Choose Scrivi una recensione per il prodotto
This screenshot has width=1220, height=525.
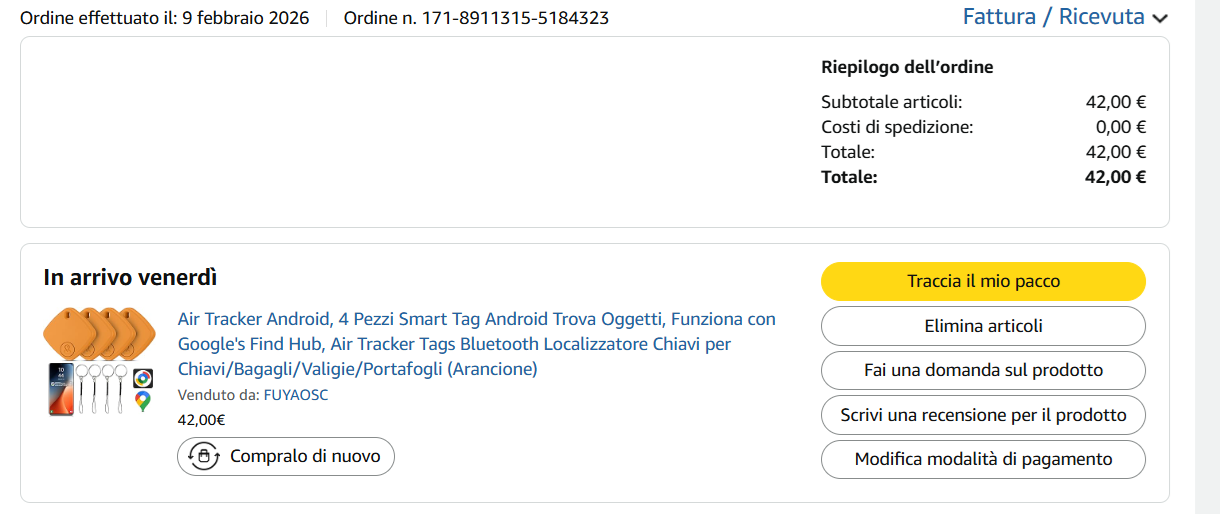pyautogui.click(x=983, y=415)
